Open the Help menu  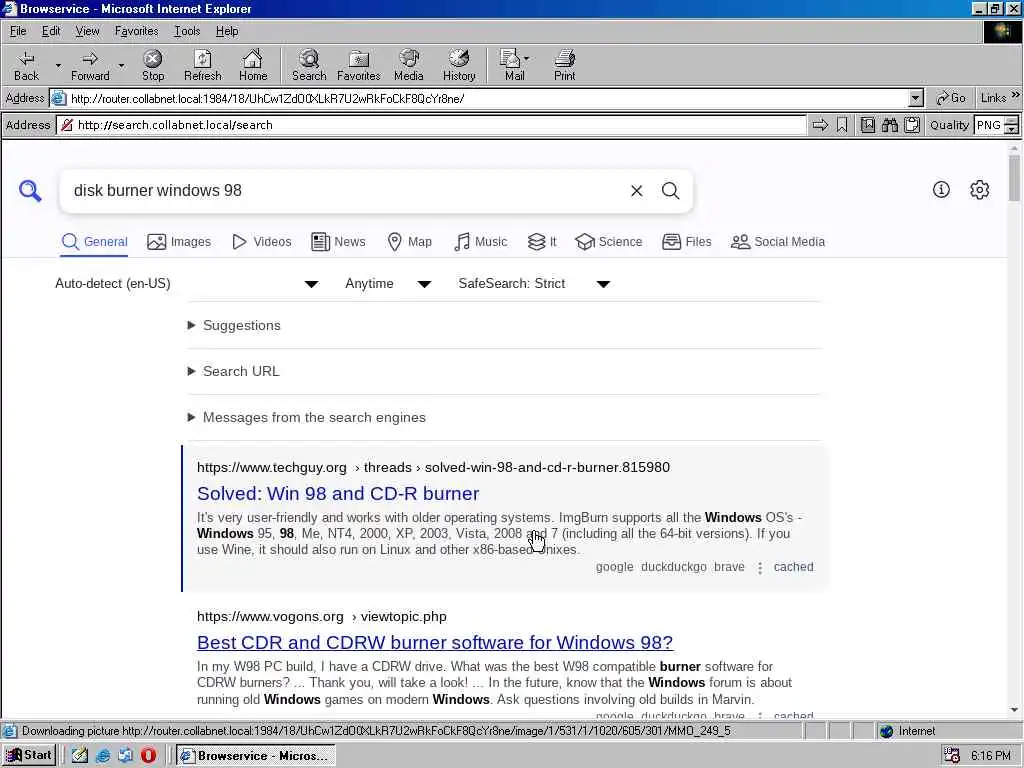click(x=227, y=31)
